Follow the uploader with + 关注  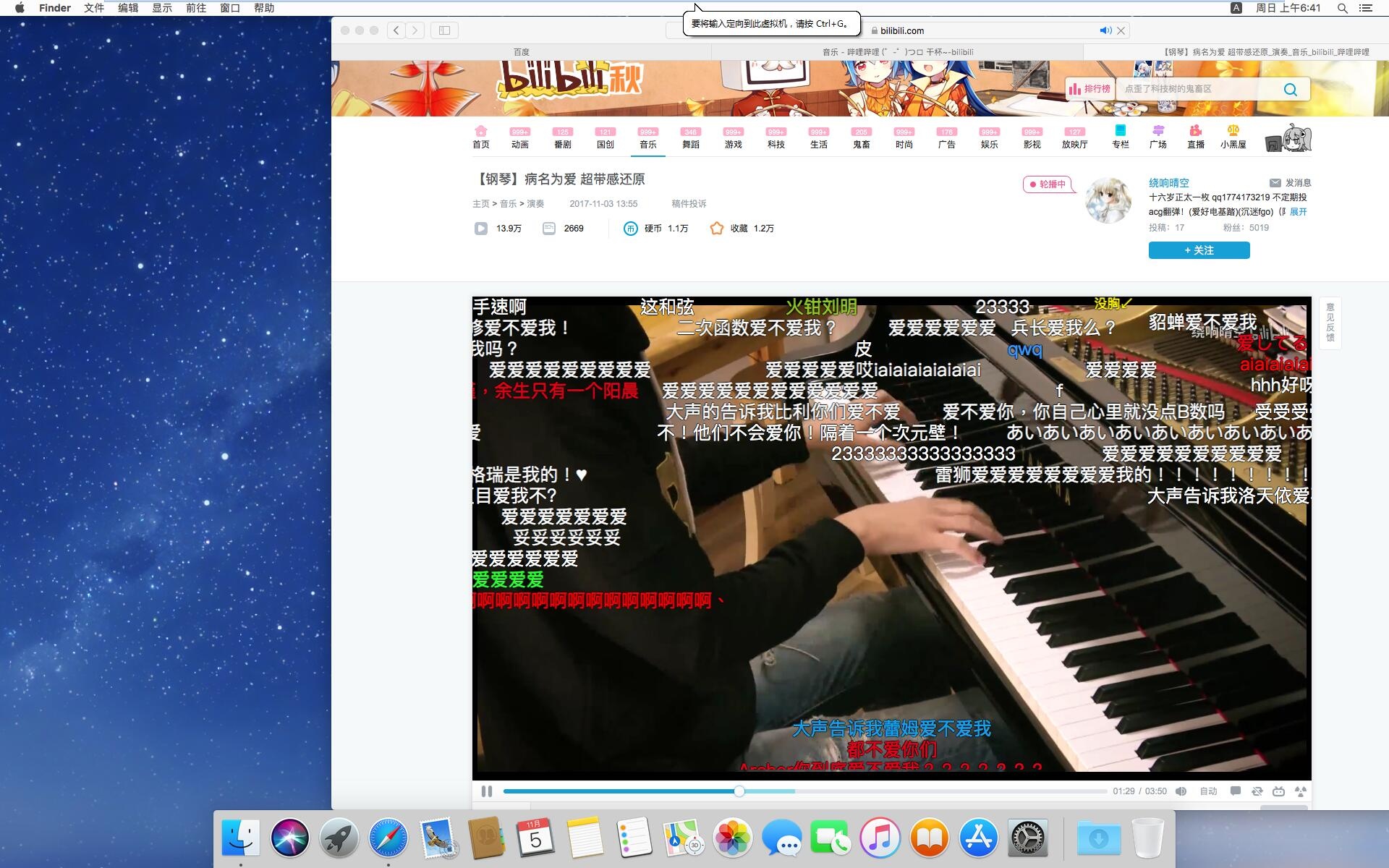[1199, 250]
